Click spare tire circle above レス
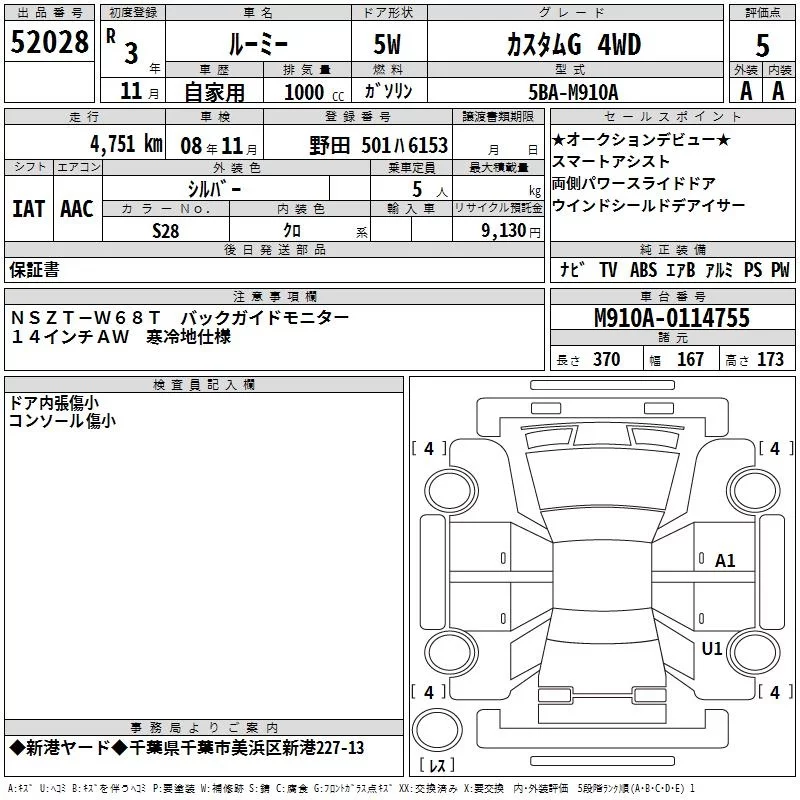This screenshot has width=800, height=800. tap(437, 729)
